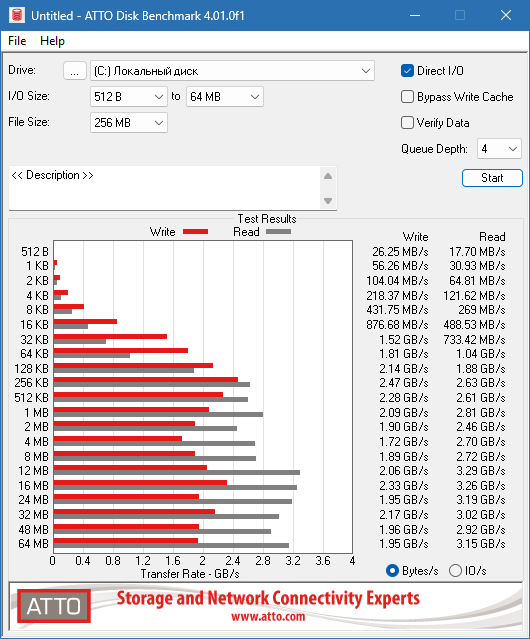Start the disk benchmark
Viewport: 530px width, 639px height.
[x=492, y=178]
